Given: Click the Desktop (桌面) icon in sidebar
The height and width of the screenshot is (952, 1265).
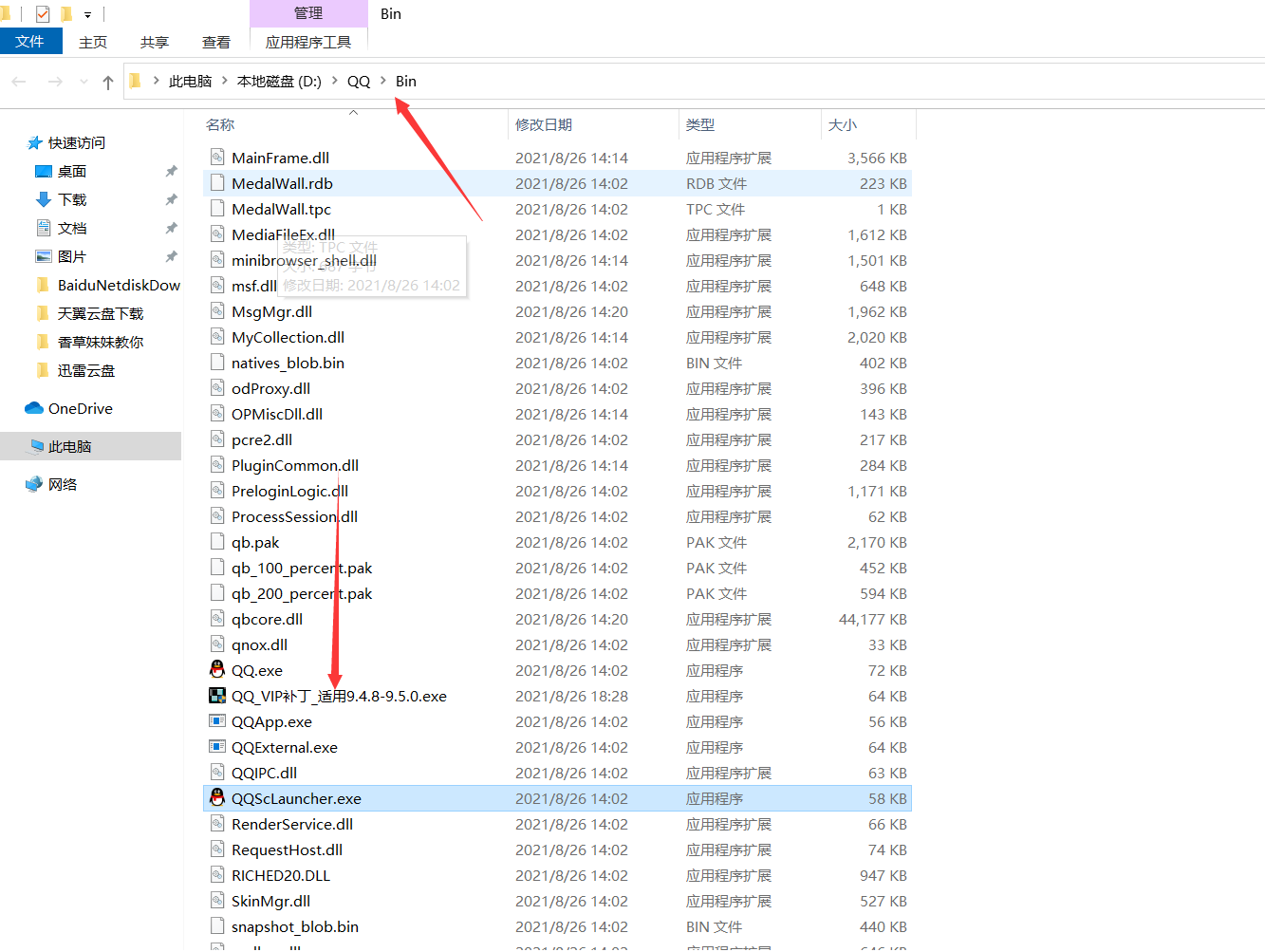Looking at the screenshot, I should click(x=44, y=171).
